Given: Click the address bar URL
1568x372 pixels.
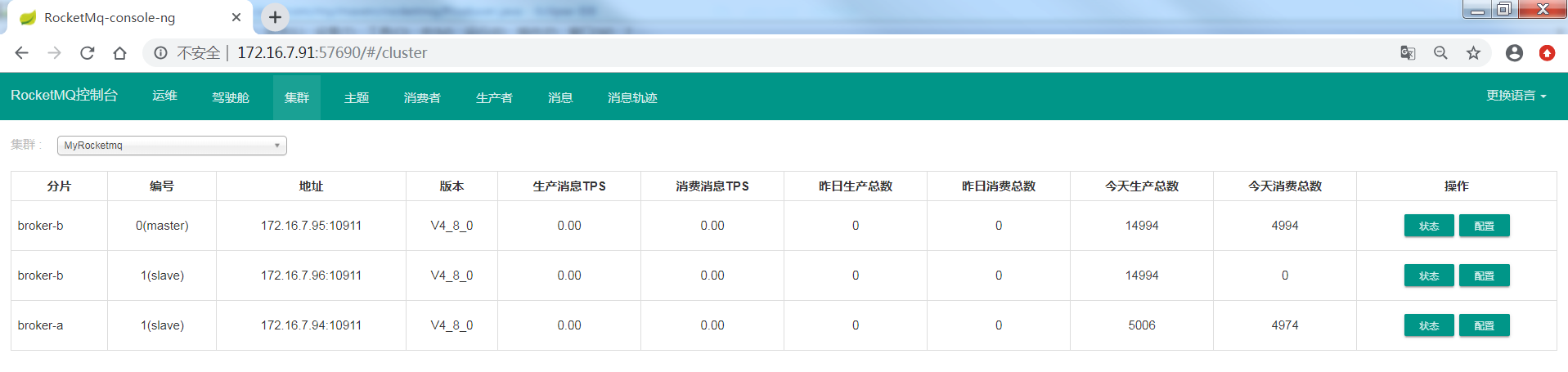Looking at the screenshot, I should 332,53.
